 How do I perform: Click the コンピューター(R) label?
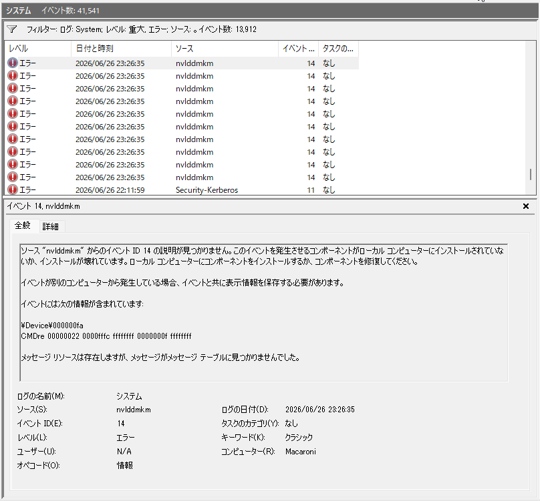[248, 451]
